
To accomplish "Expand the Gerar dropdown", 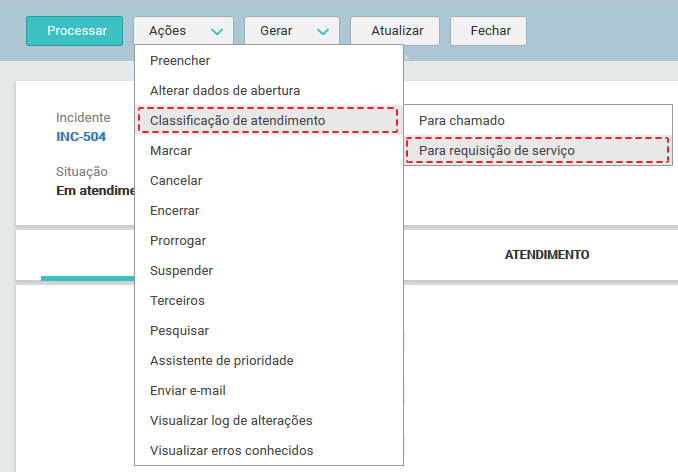I will [x=292, y=31].
